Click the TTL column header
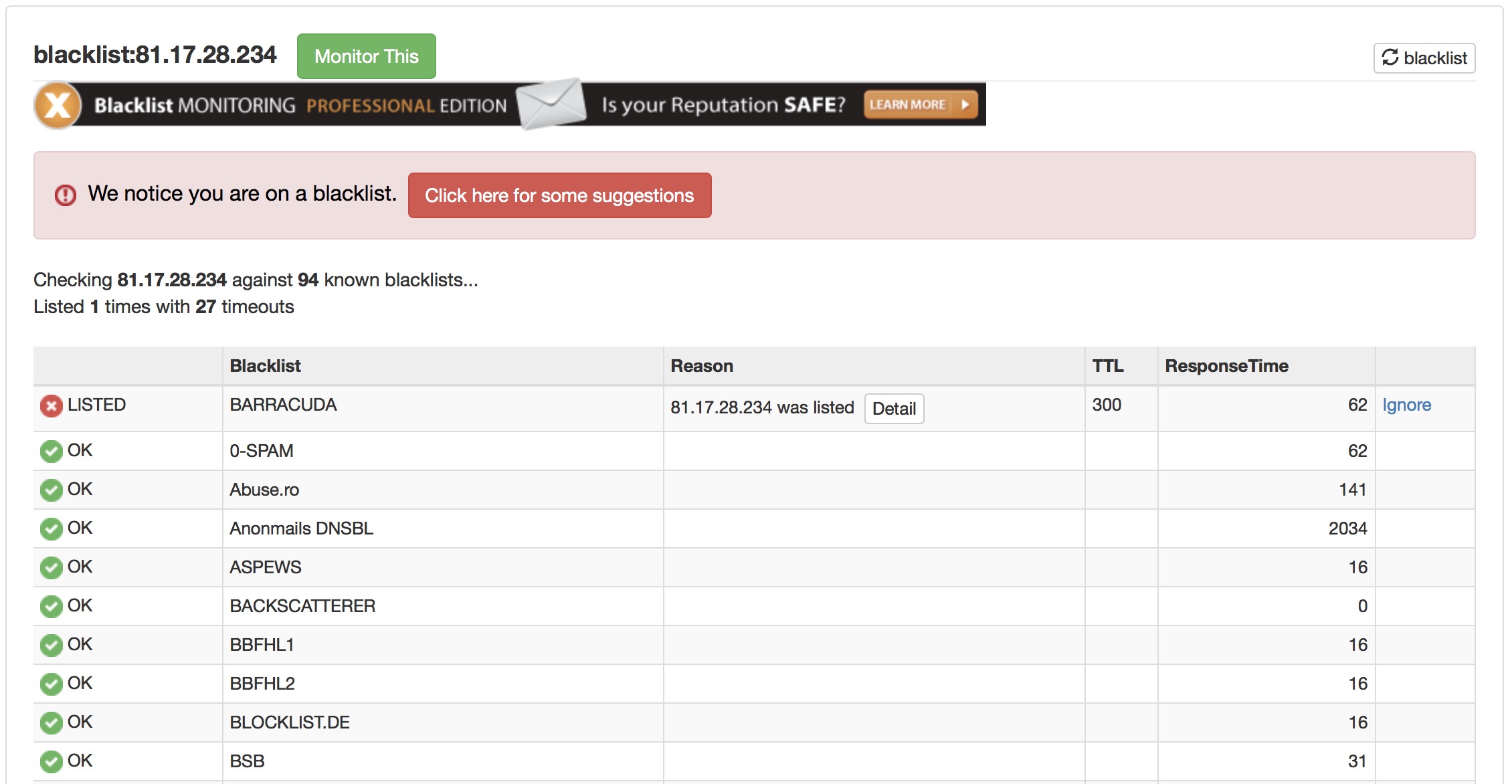 1108,366
